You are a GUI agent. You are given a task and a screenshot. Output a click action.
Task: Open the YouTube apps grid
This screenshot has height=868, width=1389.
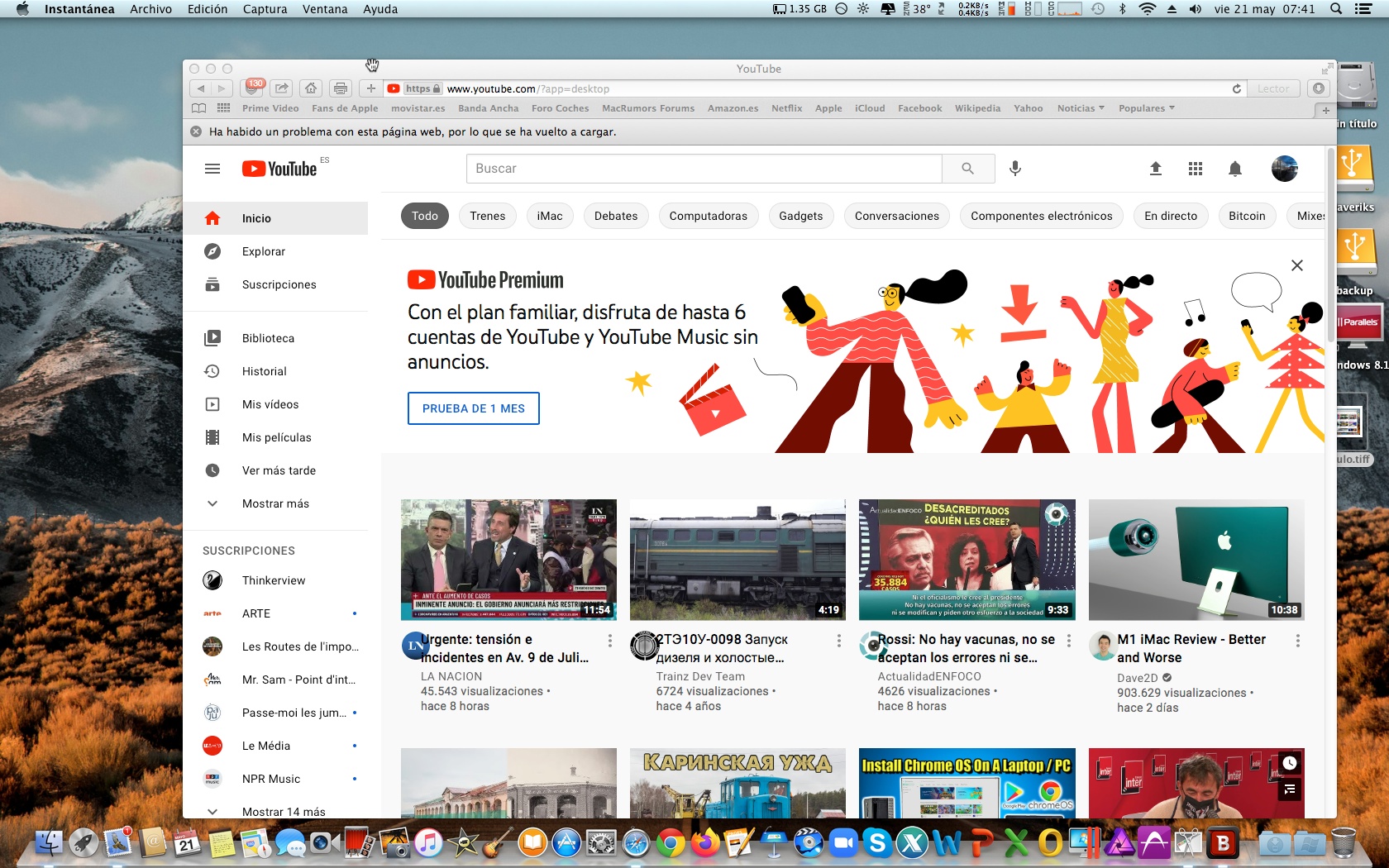coord(1196,169)
